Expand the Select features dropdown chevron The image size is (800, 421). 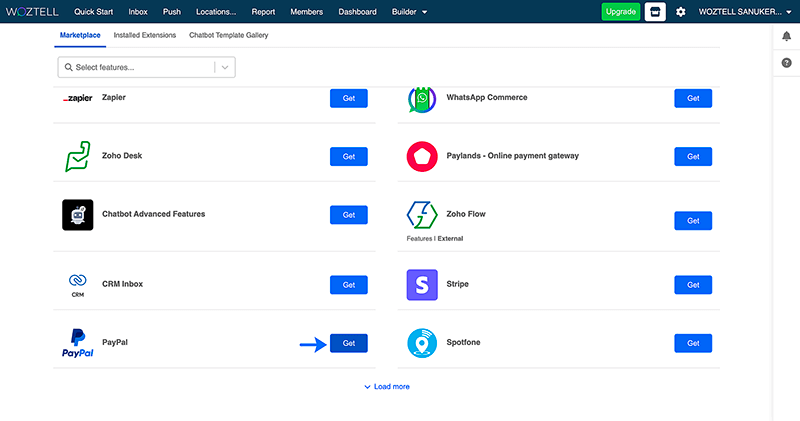pyautogui.click(x=224, y=67)
